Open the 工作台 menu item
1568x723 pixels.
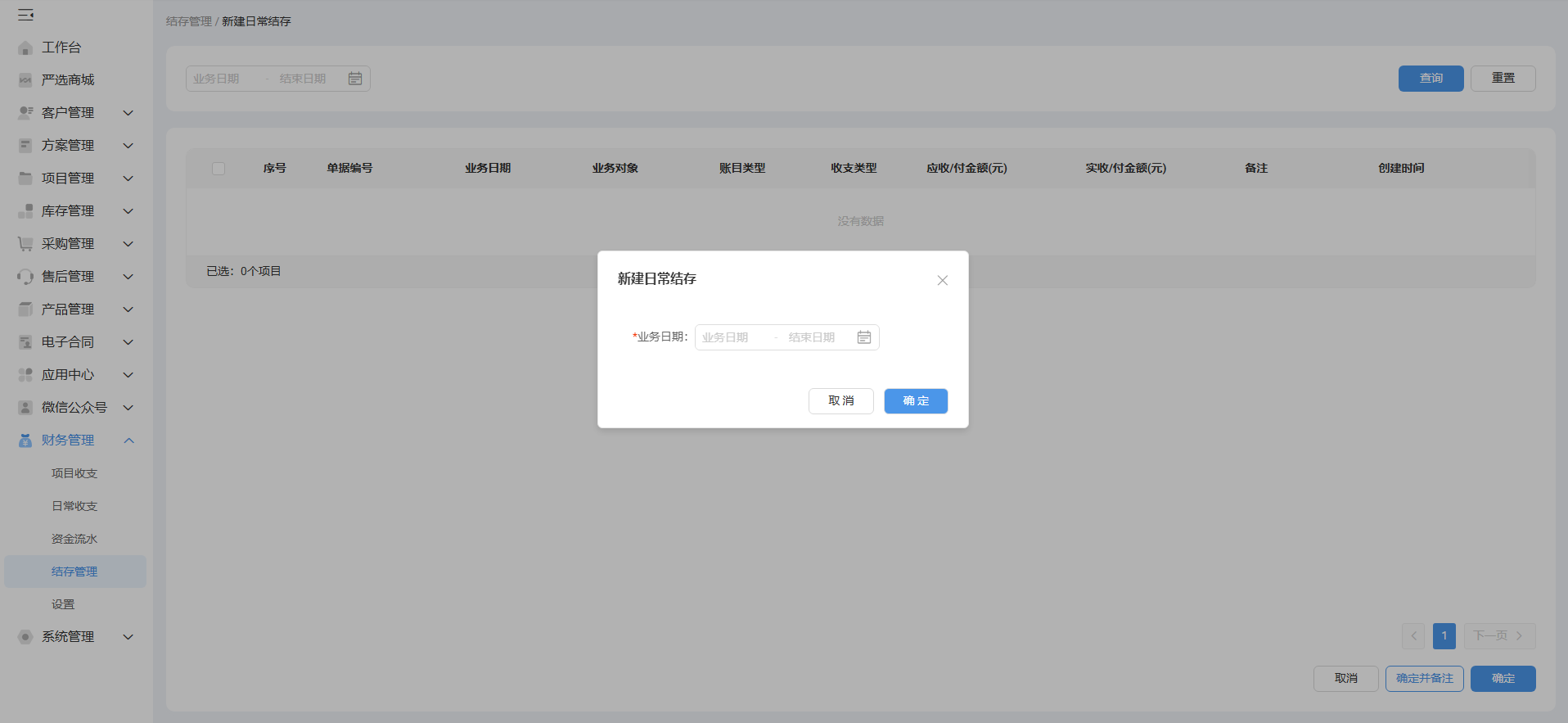(61, 47)
